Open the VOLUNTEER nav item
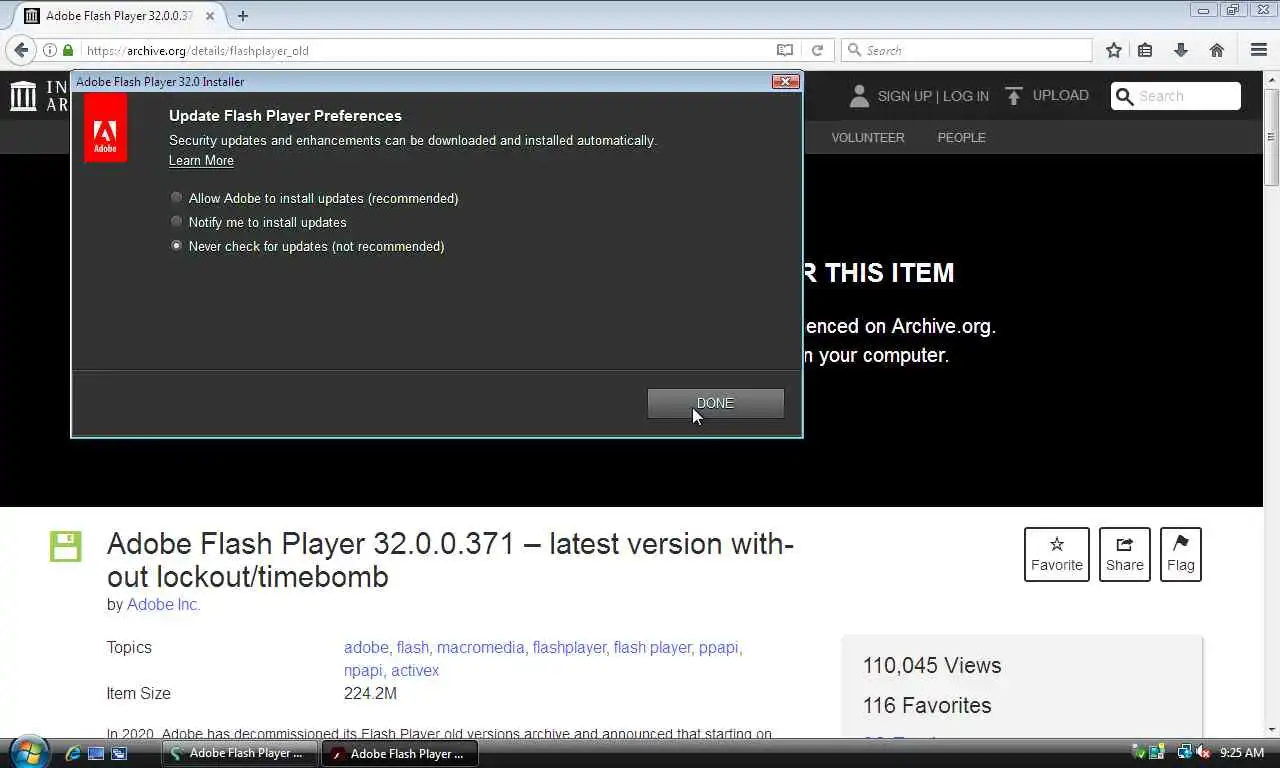1280x768 pixels. [868, 137]
